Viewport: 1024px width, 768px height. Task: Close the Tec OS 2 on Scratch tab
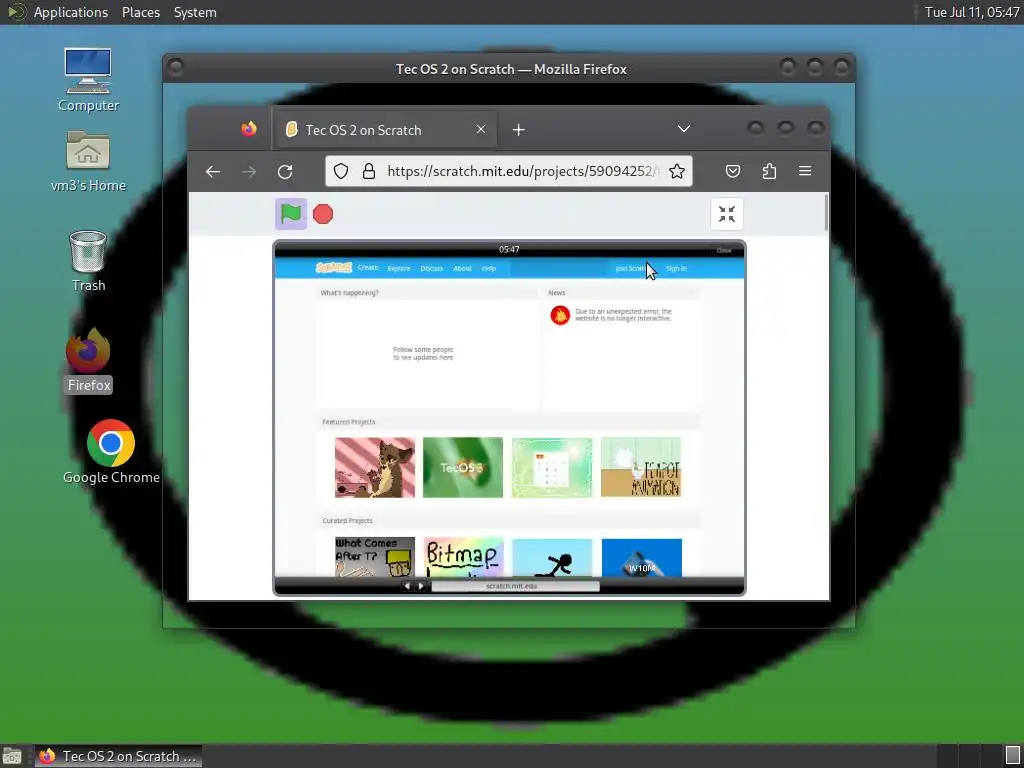click(x=481, y=129)
